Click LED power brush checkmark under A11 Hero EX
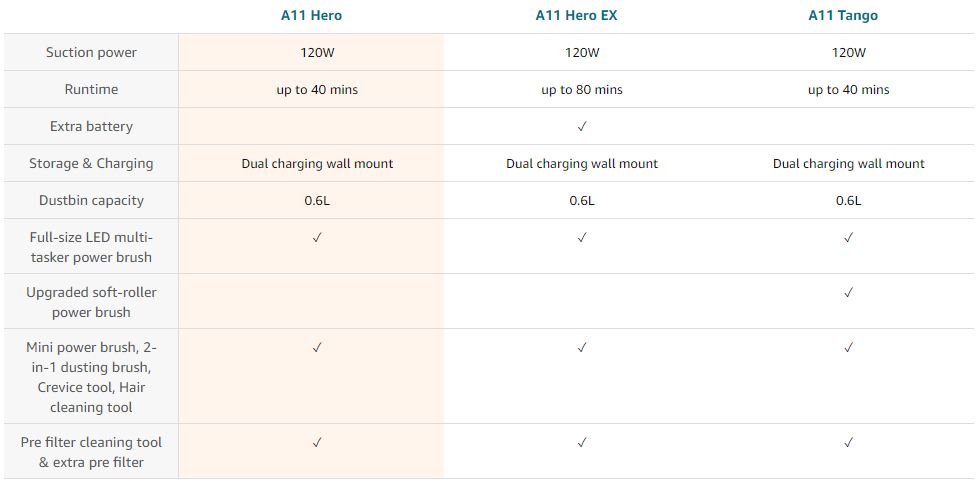 [x=582, y=237]
